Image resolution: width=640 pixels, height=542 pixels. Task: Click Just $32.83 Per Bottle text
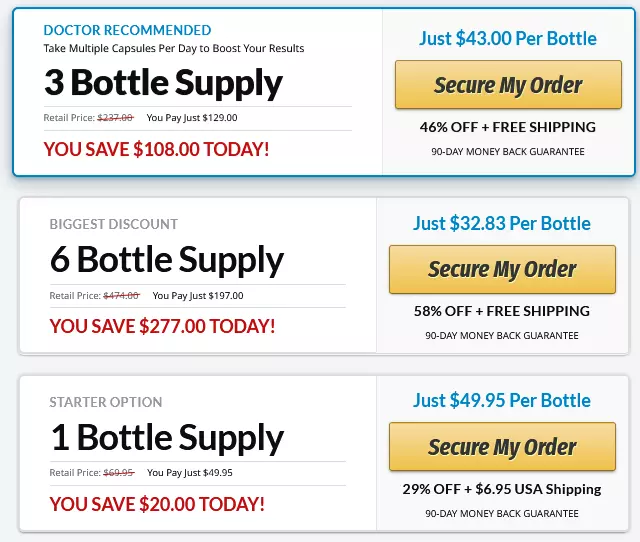(502, 224)
